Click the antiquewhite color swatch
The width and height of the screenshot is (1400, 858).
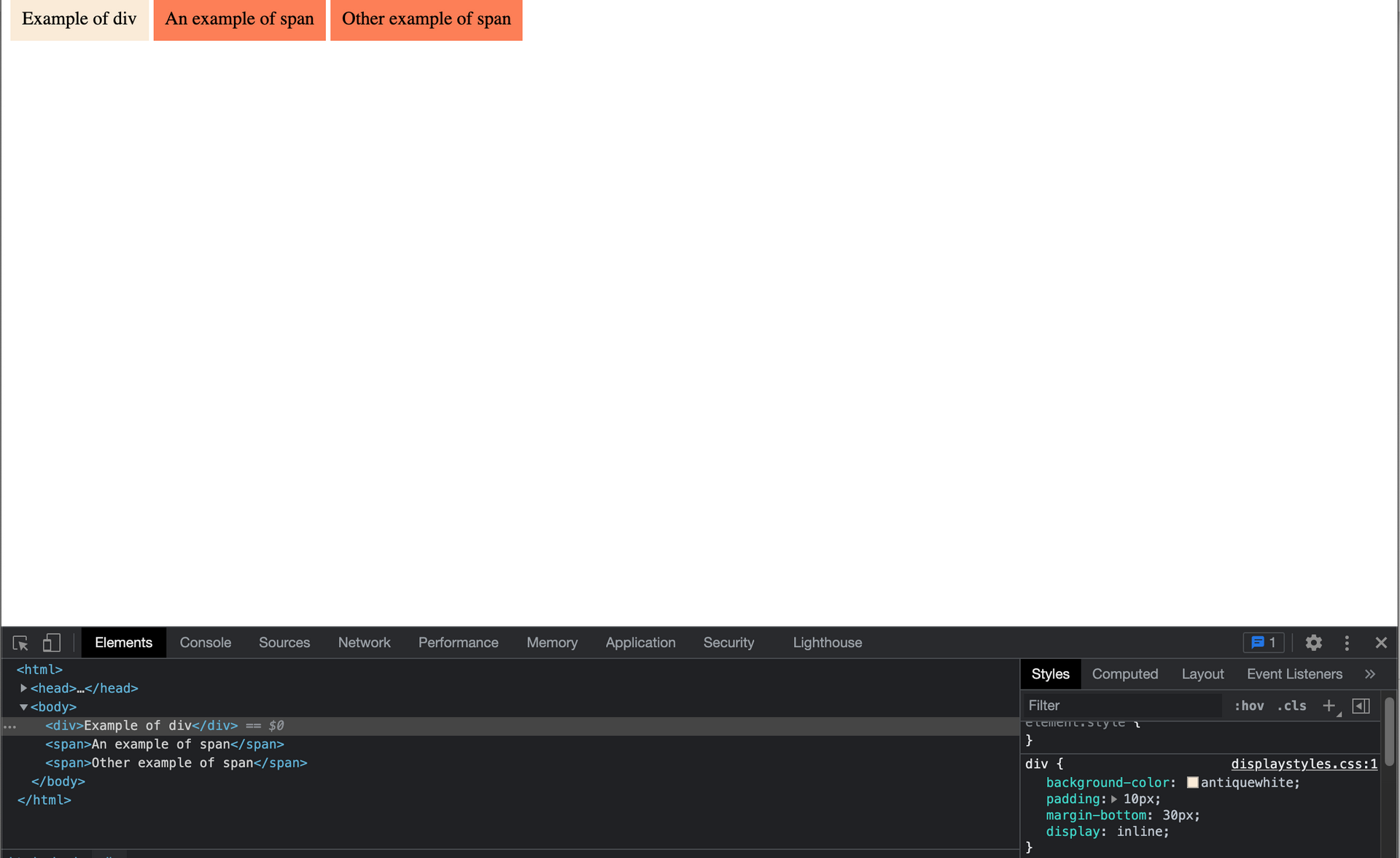[x=1192, y=782]
